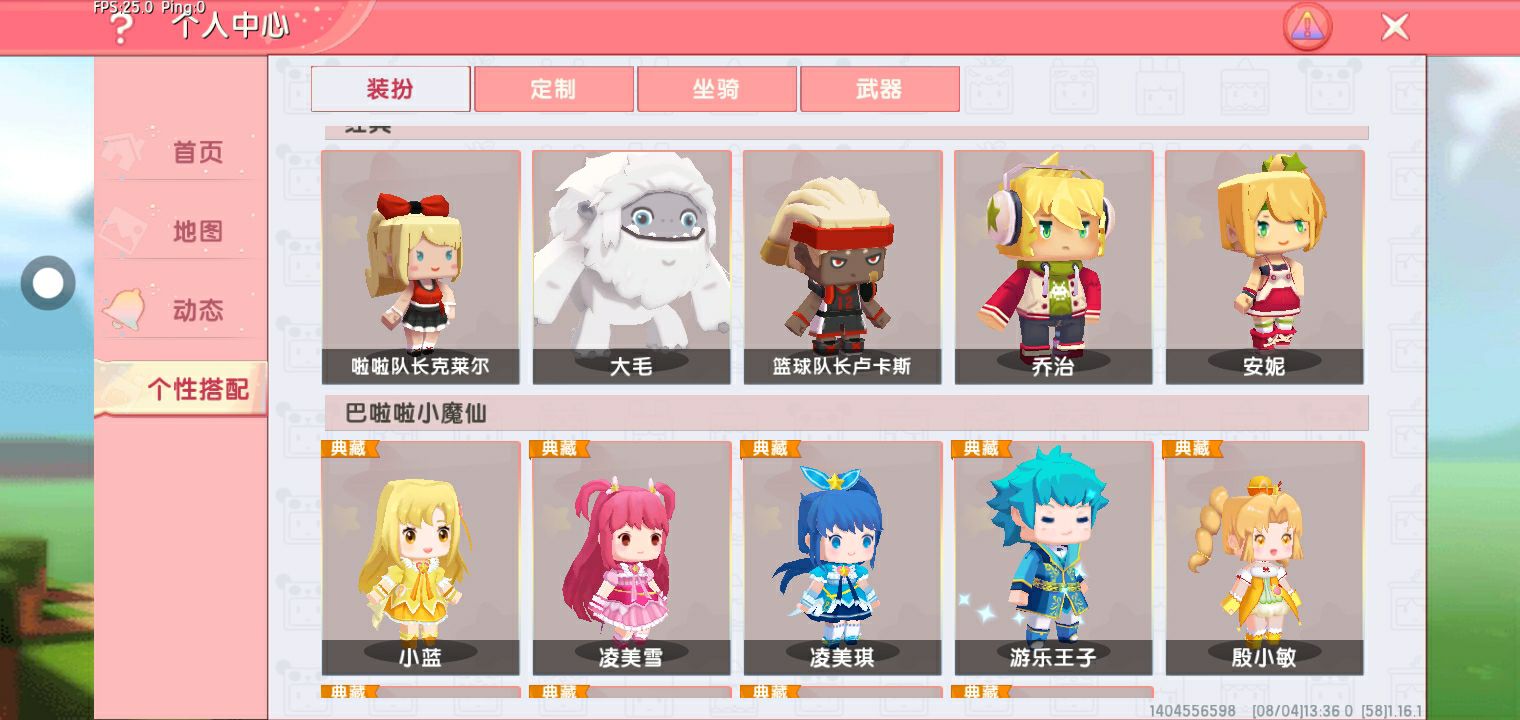The width and height of the screenshot is (1520, 720).
Task: Switch to the 装扮 tab
Action: (x=390, y=89)
